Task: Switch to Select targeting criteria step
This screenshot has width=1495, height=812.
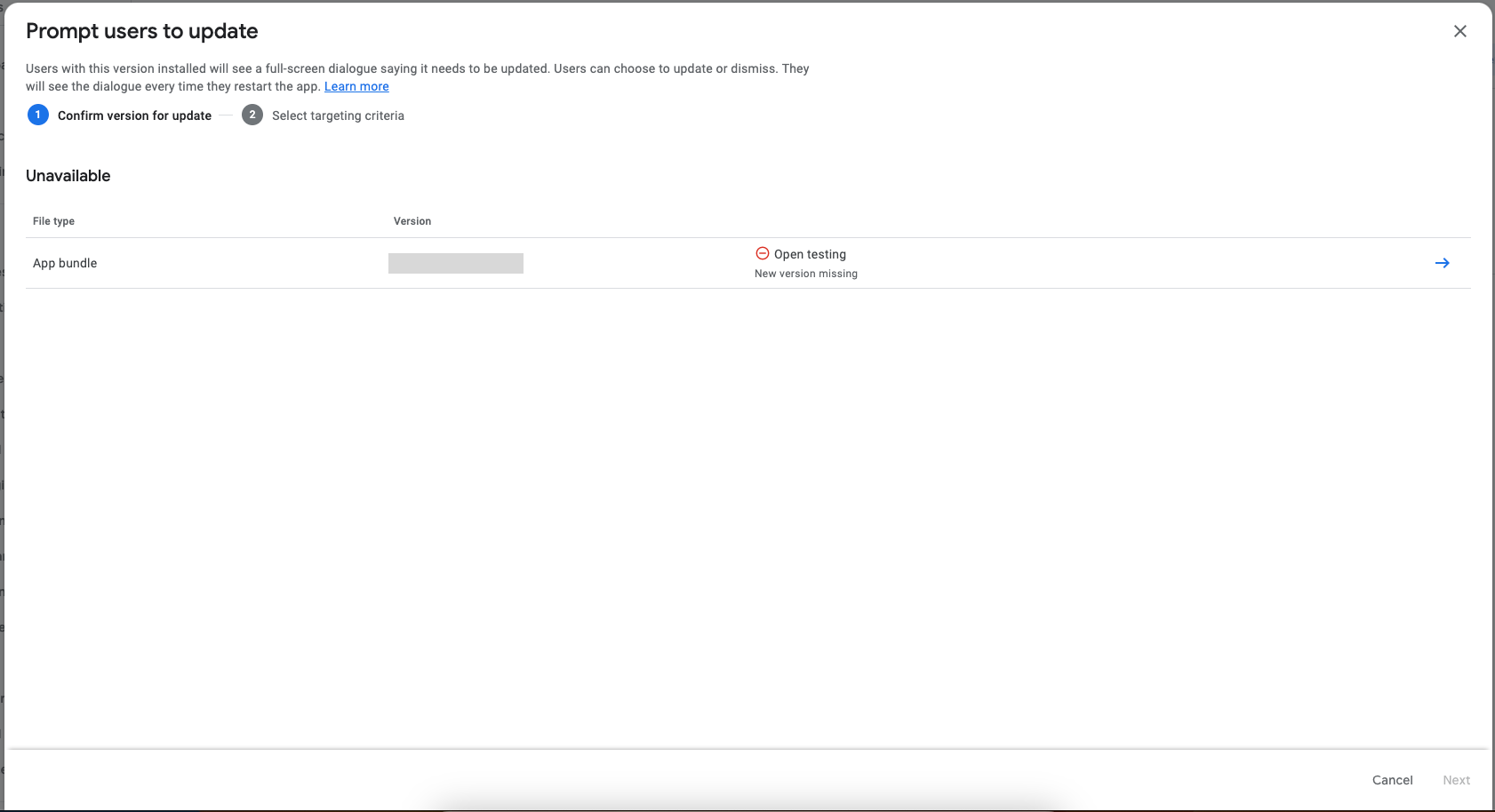Action: point(338,115)
